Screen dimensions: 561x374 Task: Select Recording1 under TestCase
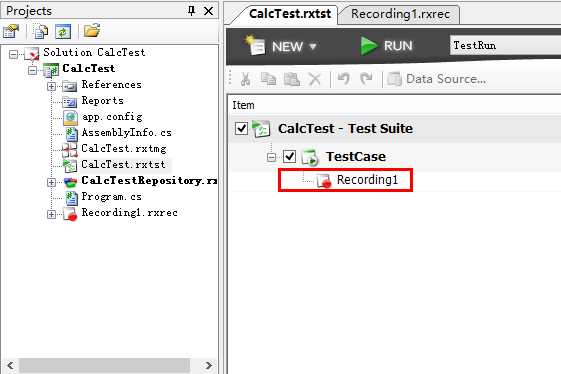367,180
